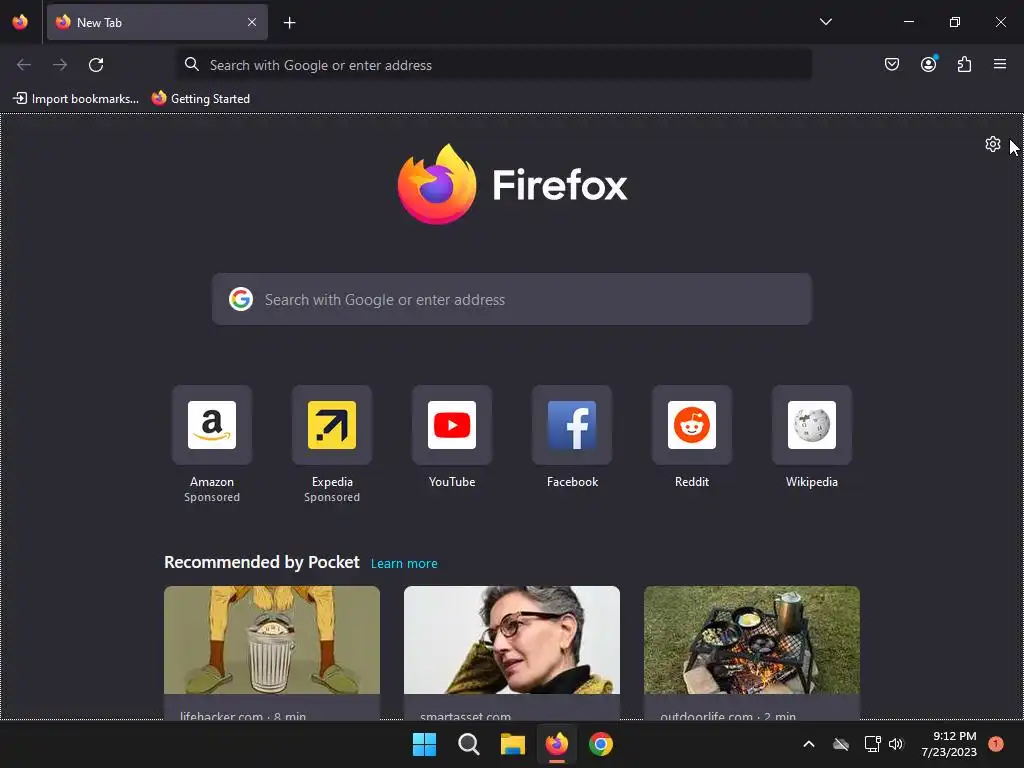Screen dimensions: 1024x768
Task: Personalize new tab with gear icon
Action: coord(993,144)
